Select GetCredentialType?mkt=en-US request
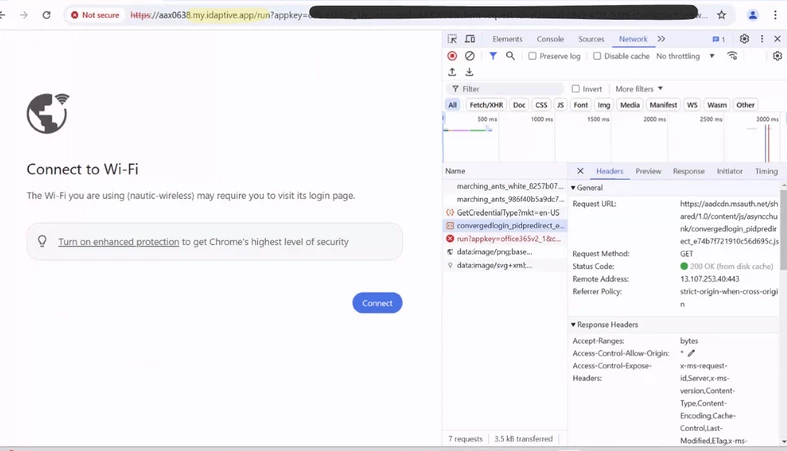787x451 pixels. [x=504, y=213]
